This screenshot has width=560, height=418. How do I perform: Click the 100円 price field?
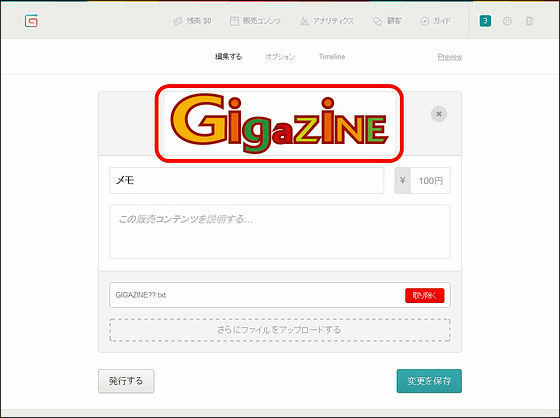click(430, 180)
